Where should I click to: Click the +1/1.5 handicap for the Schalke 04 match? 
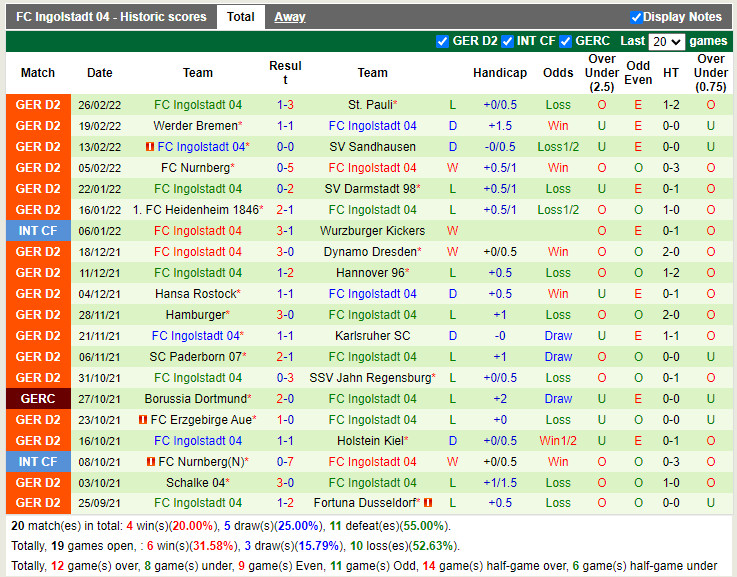pyautogui.click(x=500, y=483)
